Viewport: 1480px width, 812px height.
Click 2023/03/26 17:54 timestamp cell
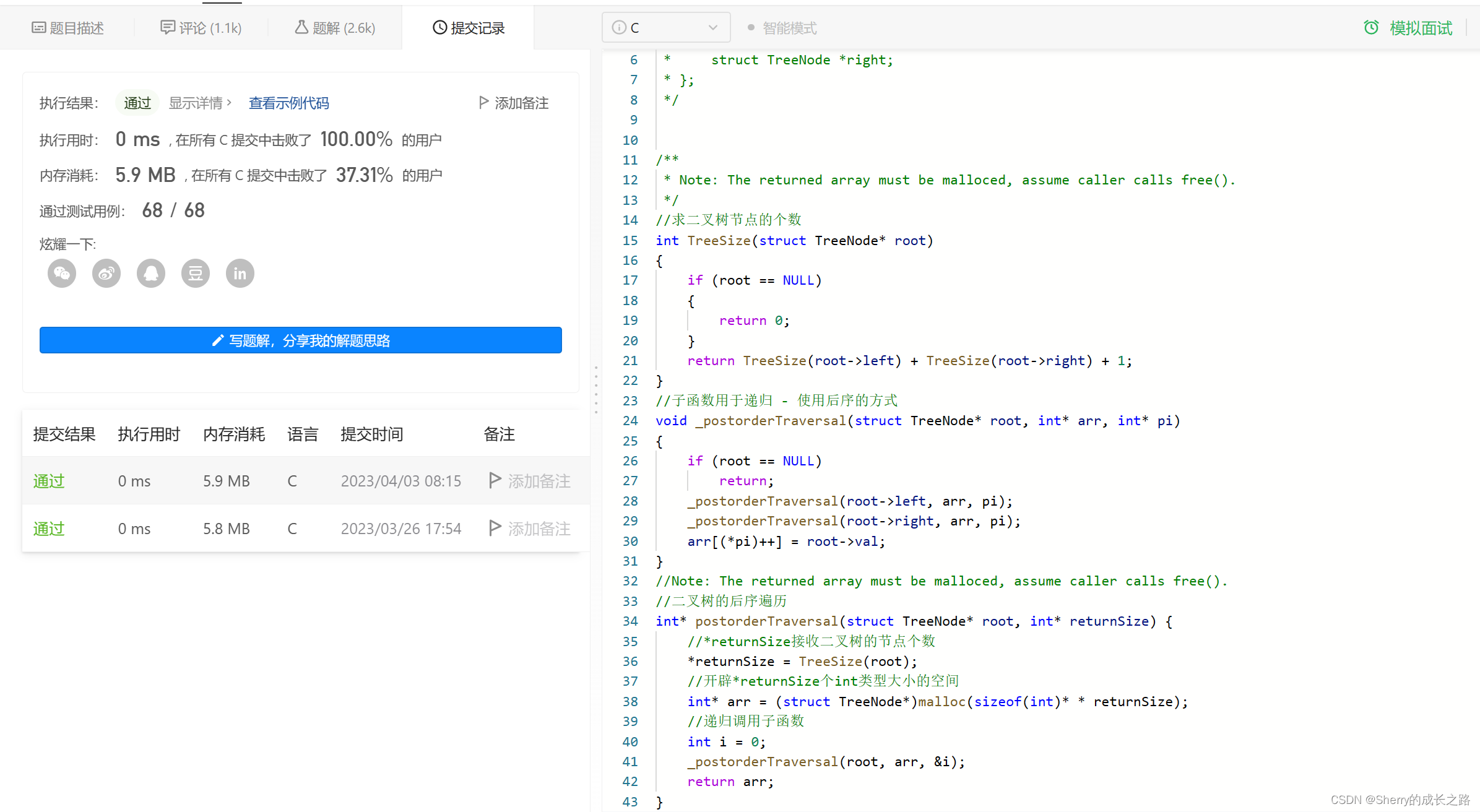pos(401,529)
